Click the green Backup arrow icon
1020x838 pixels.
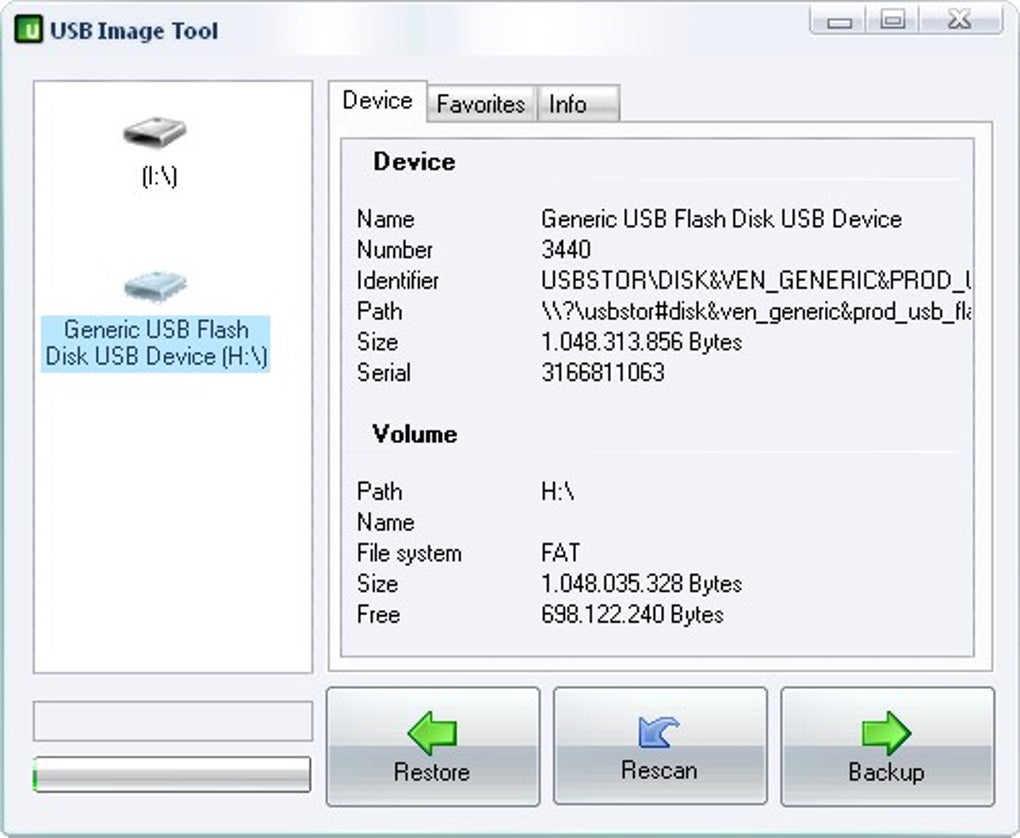point(886,733)
